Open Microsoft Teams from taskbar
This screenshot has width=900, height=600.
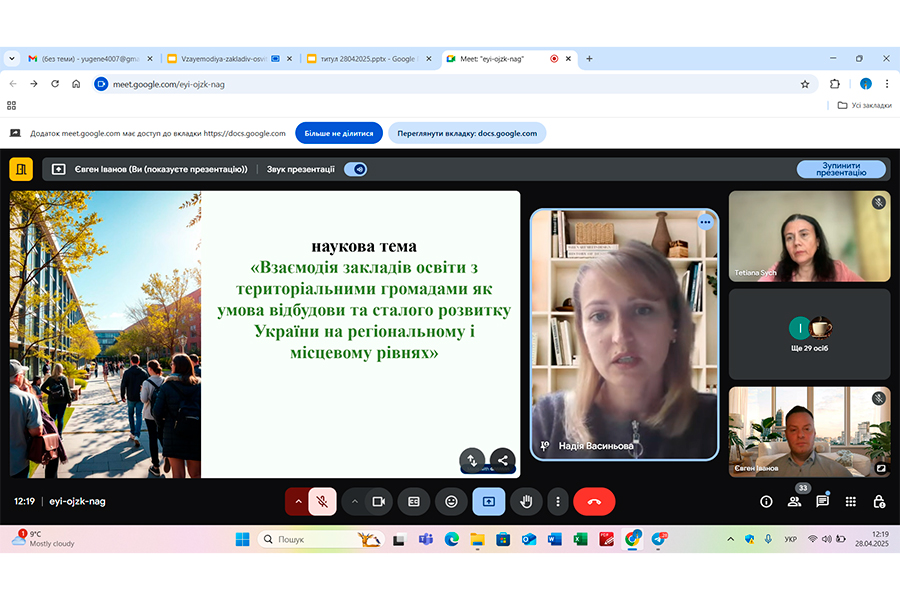[425, 539]
